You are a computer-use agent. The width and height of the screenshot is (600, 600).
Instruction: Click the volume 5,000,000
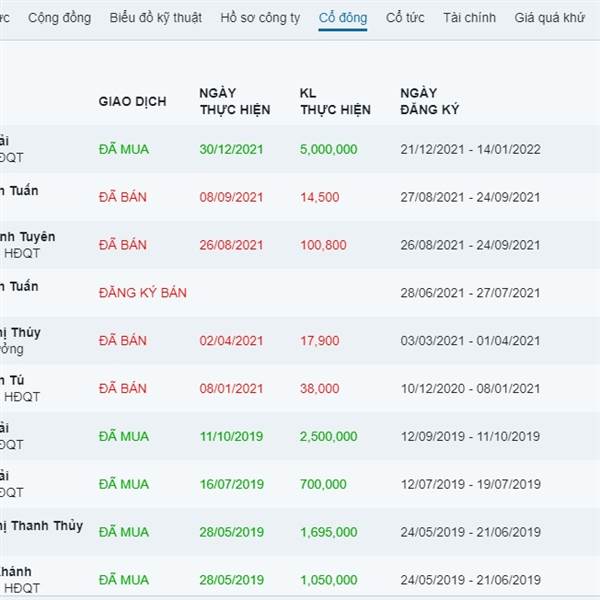point(328,149)
